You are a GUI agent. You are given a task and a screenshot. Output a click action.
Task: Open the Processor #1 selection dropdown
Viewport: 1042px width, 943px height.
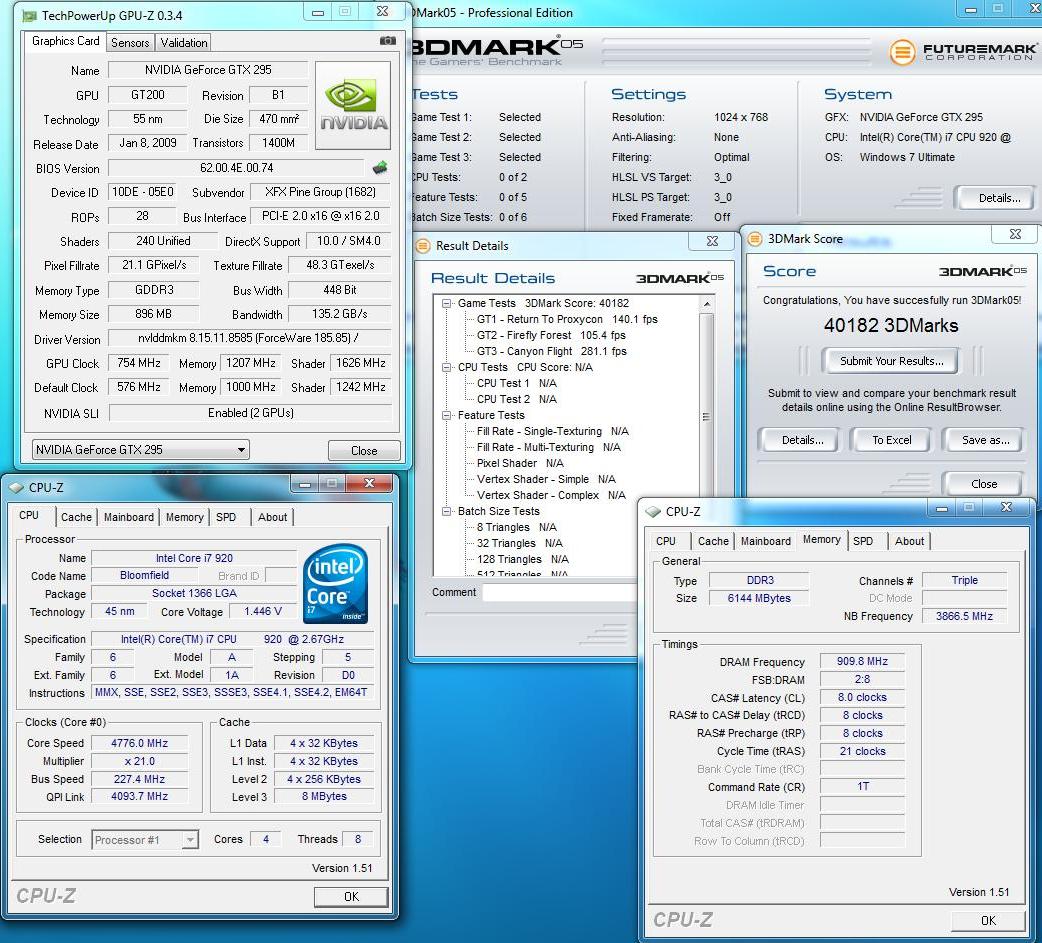(x=145, y=840)
